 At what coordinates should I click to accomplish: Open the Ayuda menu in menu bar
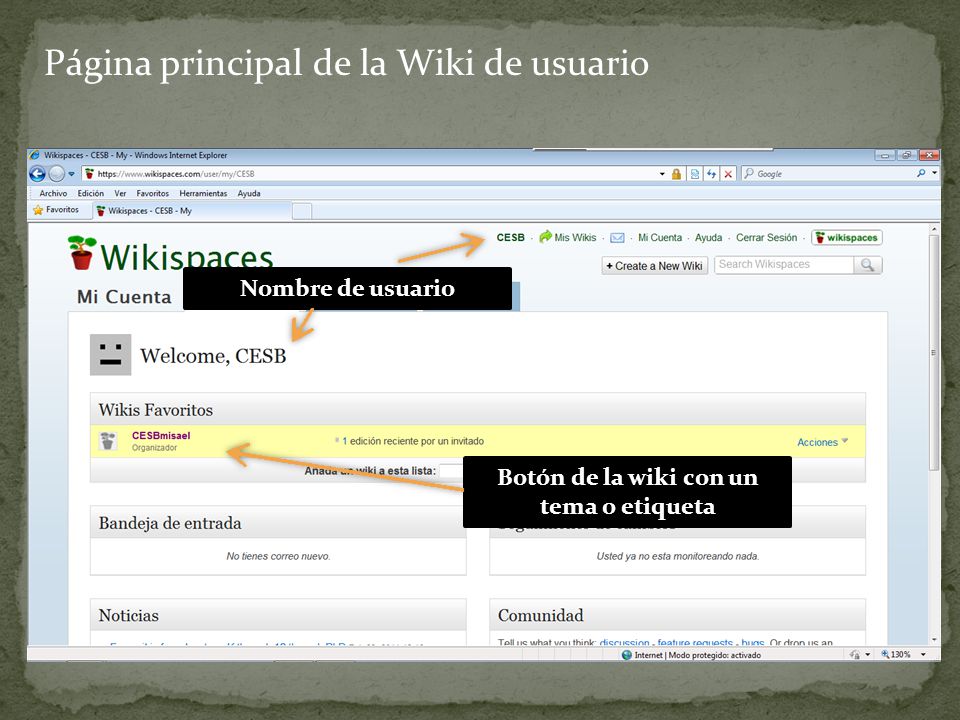[x=249, y=193]
